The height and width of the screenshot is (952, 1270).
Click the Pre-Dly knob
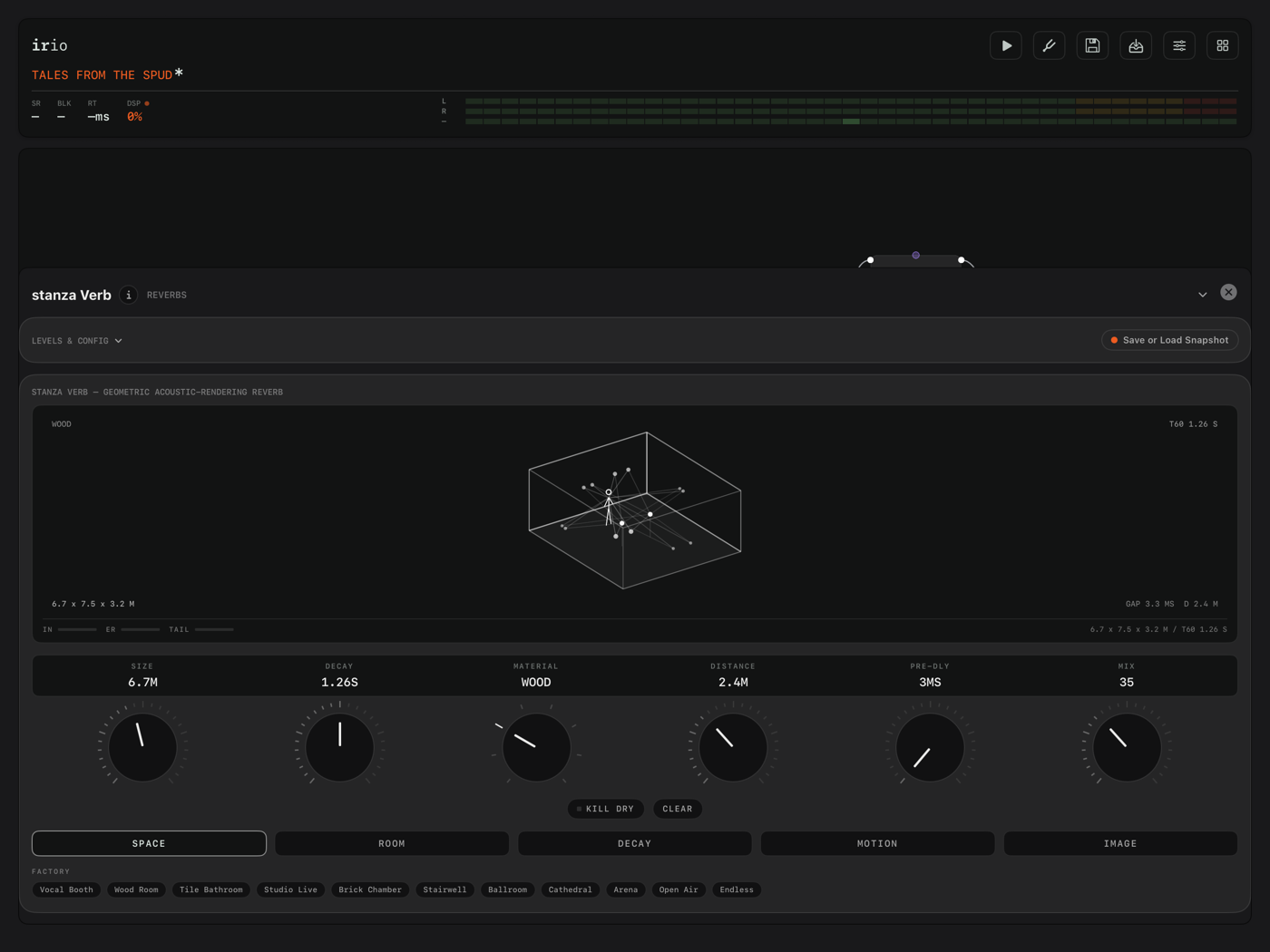pos(930,747)
